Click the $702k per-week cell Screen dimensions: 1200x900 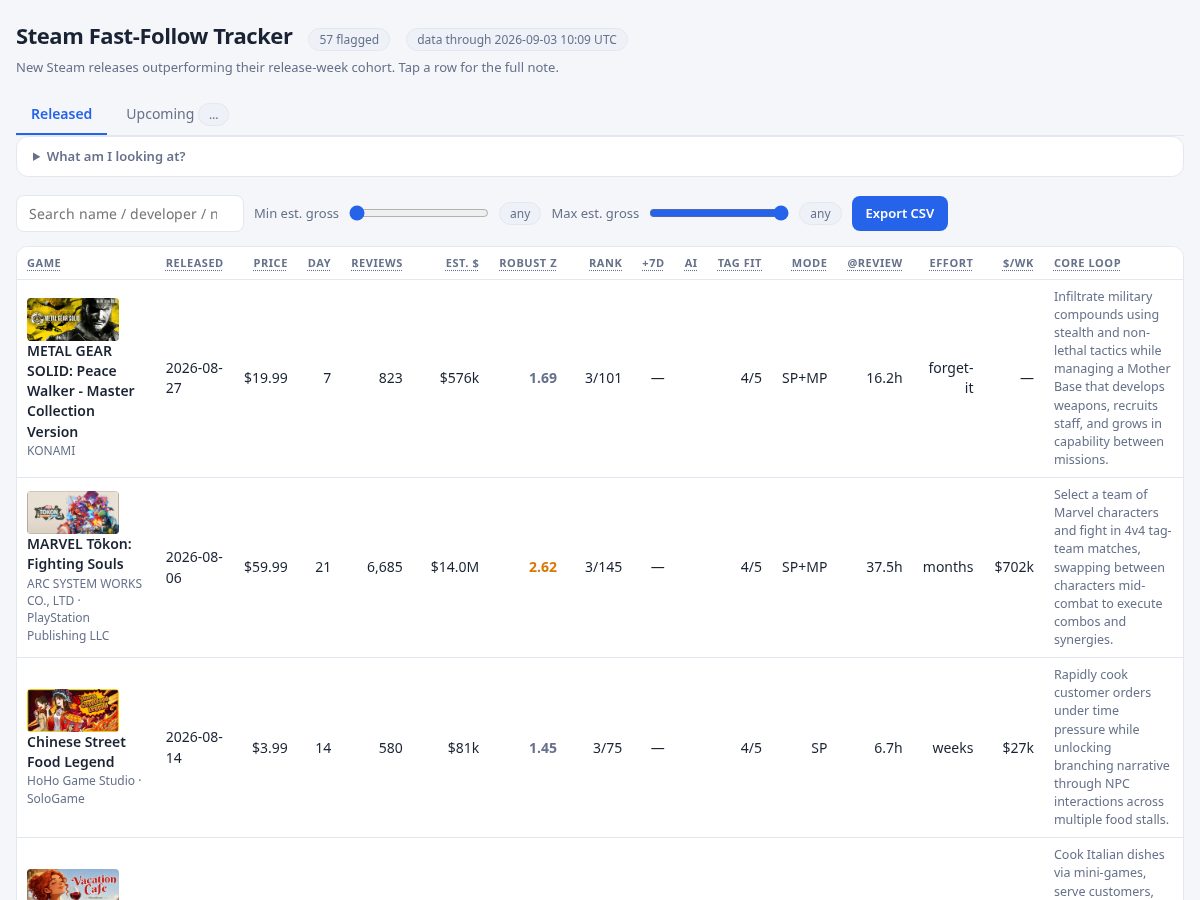click(x=1014, y=567)
